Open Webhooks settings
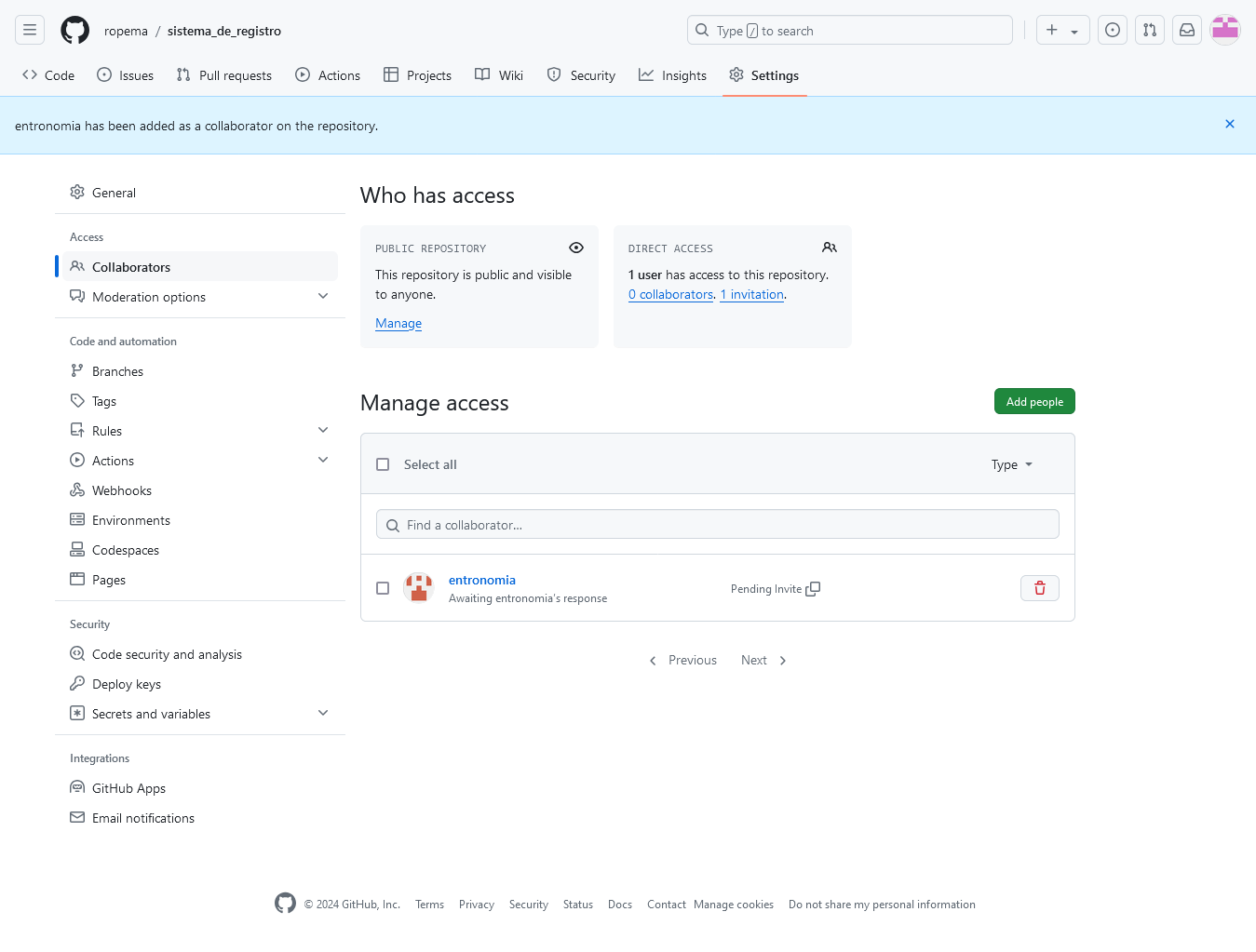Viewport: 1256px width, 952px height. click(200, 489)
